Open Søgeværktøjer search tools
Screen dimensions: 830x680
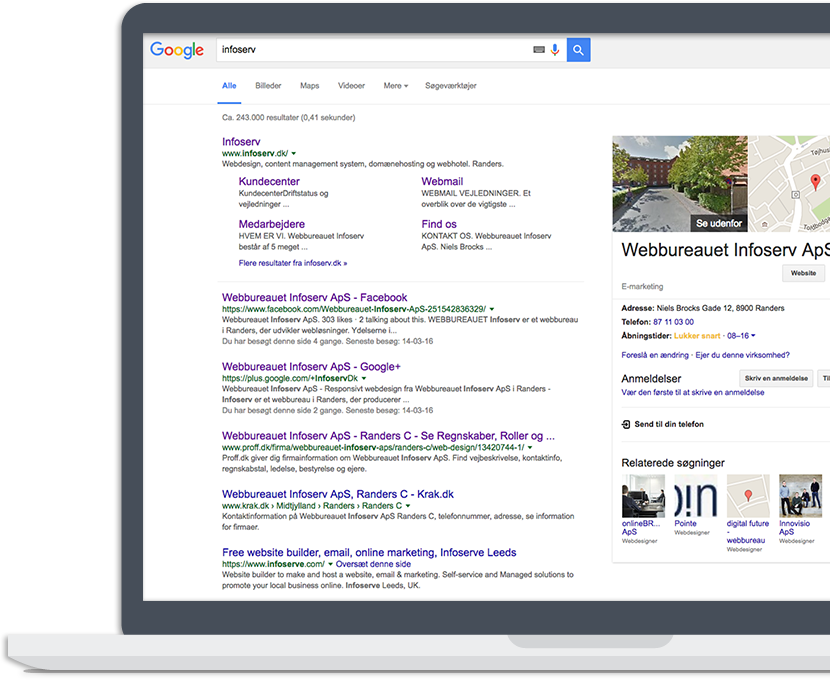point(451,86)
